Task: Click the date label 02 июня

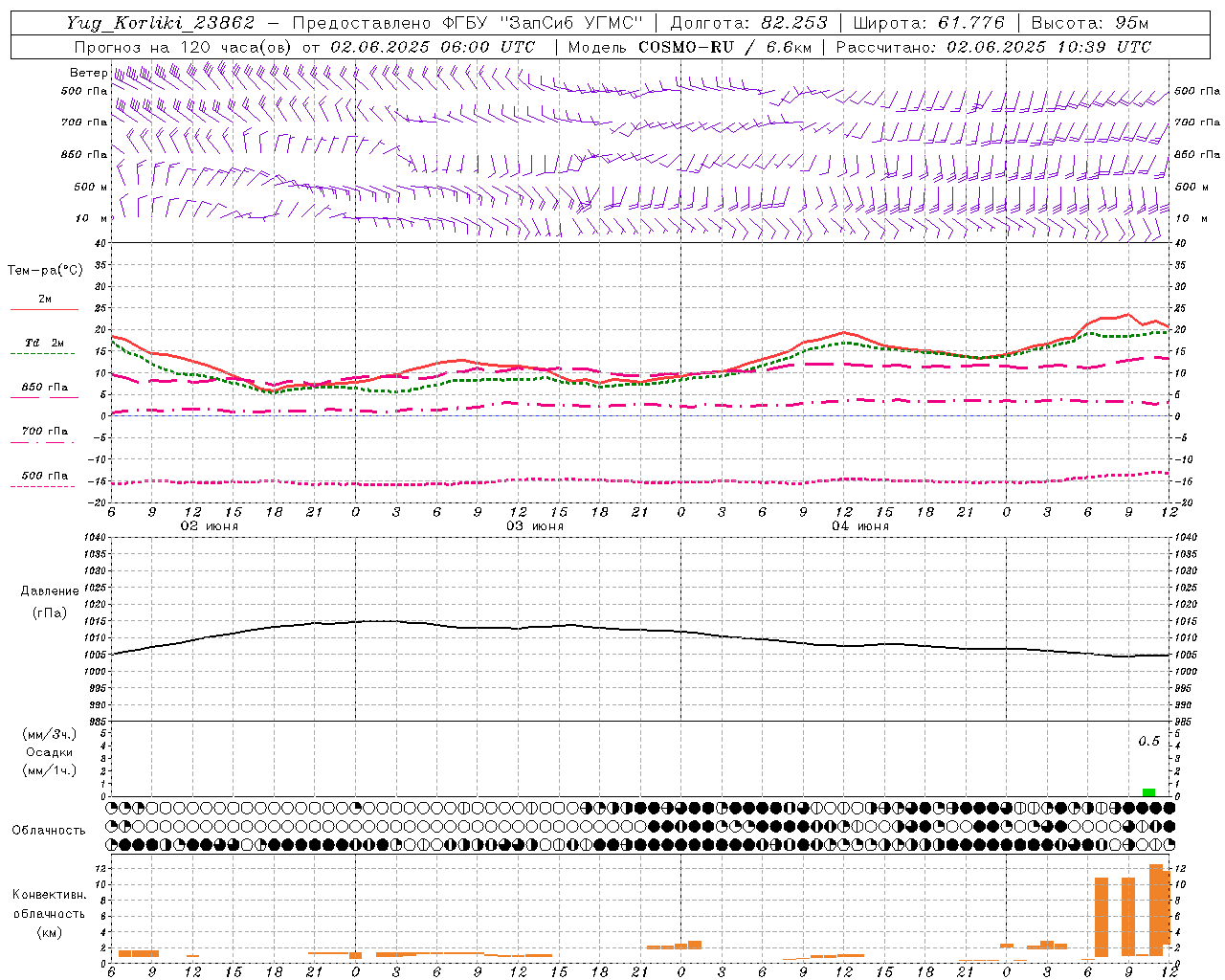Action: [210, 526]
